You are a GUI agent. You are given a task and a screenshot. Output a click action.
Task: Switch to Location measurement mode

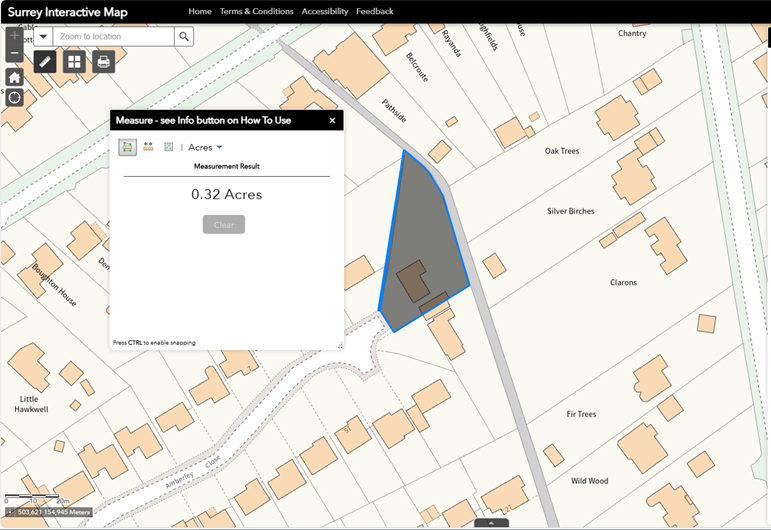click(x=168, y=147)
